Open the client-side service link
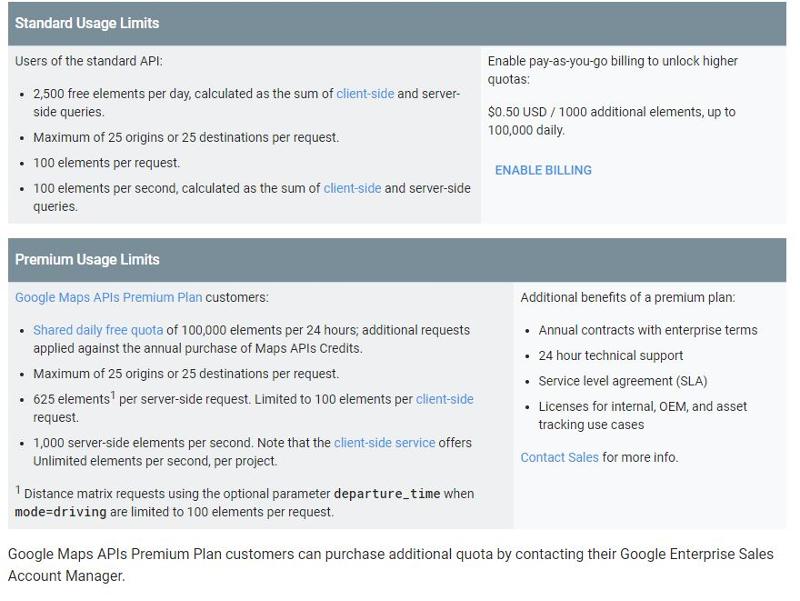The image size is (800, 601). click(x=384, y=443)
